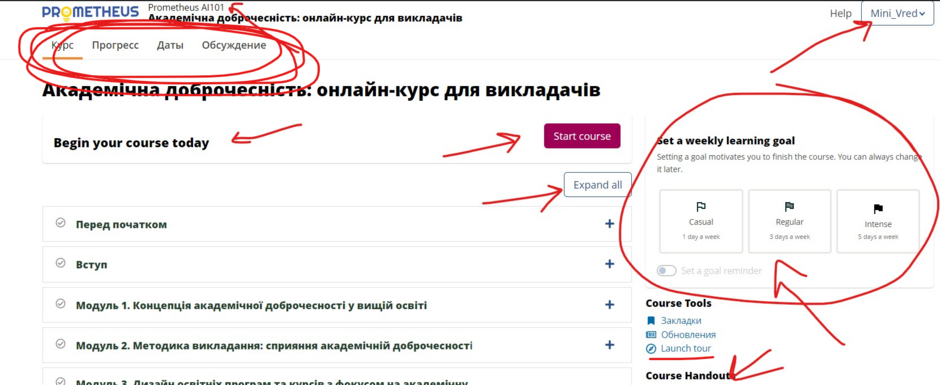Toggle the Set a goal reminder switch
This screenshot has width=940, height=385.
667,270
